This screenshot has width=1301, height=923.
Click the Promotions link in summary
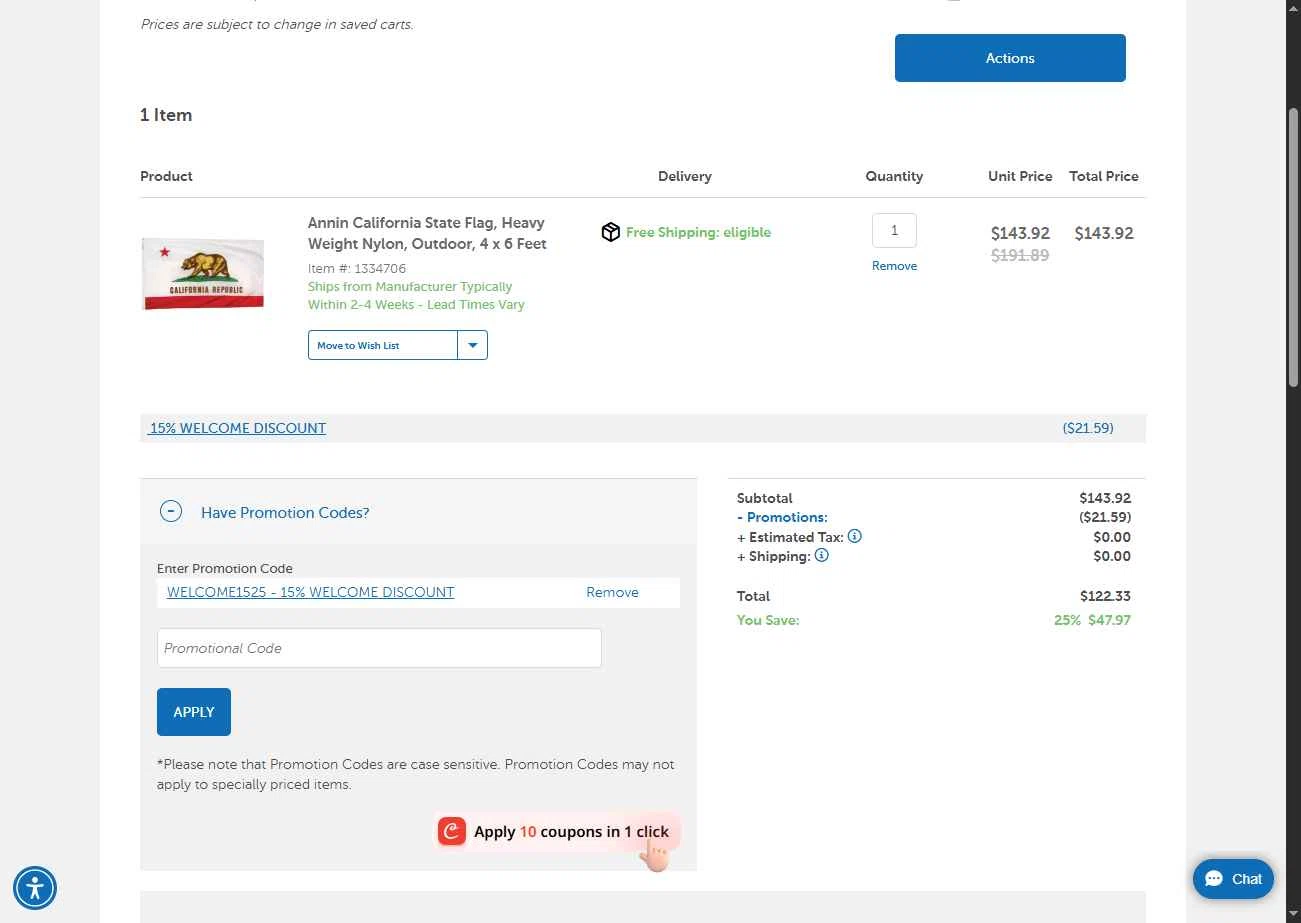[787, 517]
